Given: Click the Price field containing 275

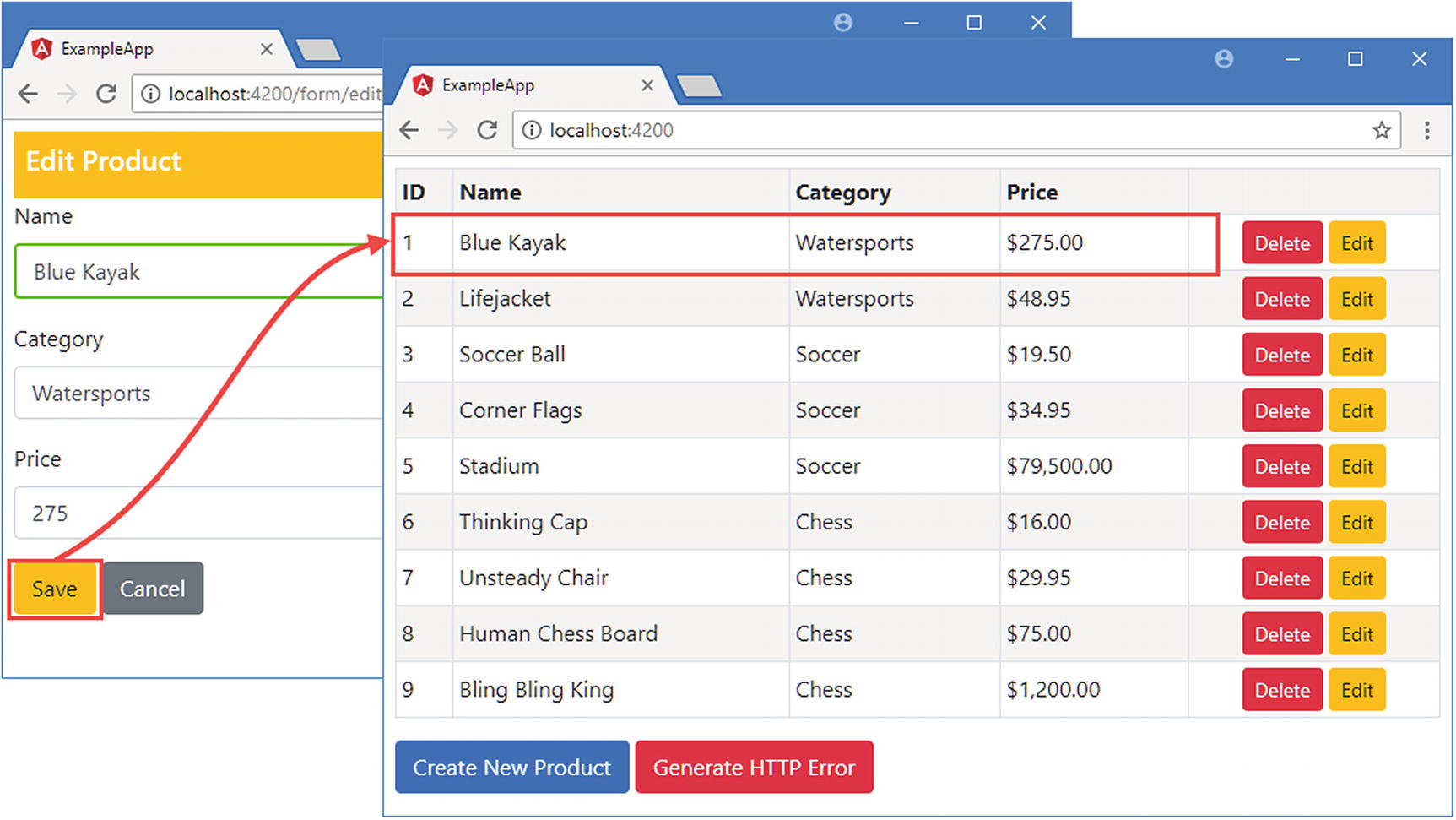Looking at the screenshot, I should coord(199,513).
